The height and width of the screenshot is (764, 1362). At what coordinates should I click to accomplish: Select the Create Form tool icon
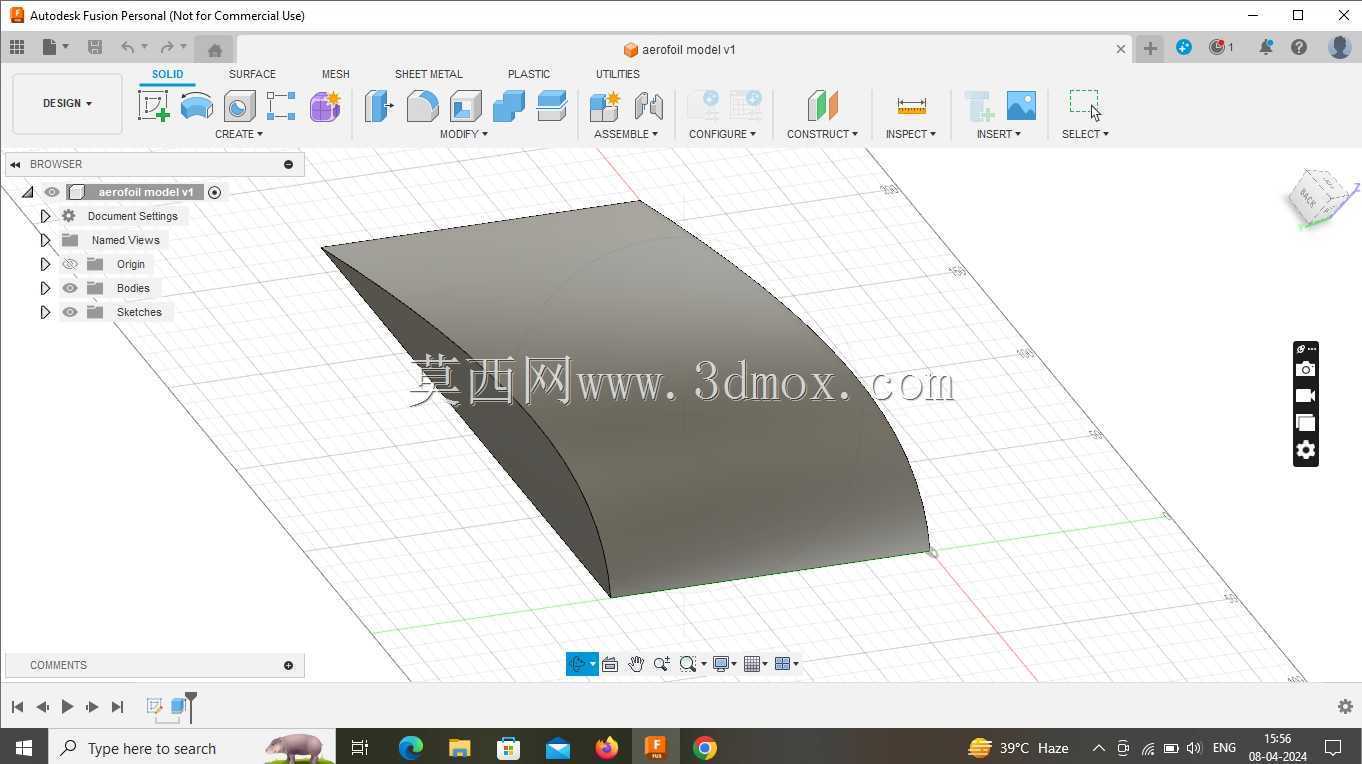tap(325, 106)
